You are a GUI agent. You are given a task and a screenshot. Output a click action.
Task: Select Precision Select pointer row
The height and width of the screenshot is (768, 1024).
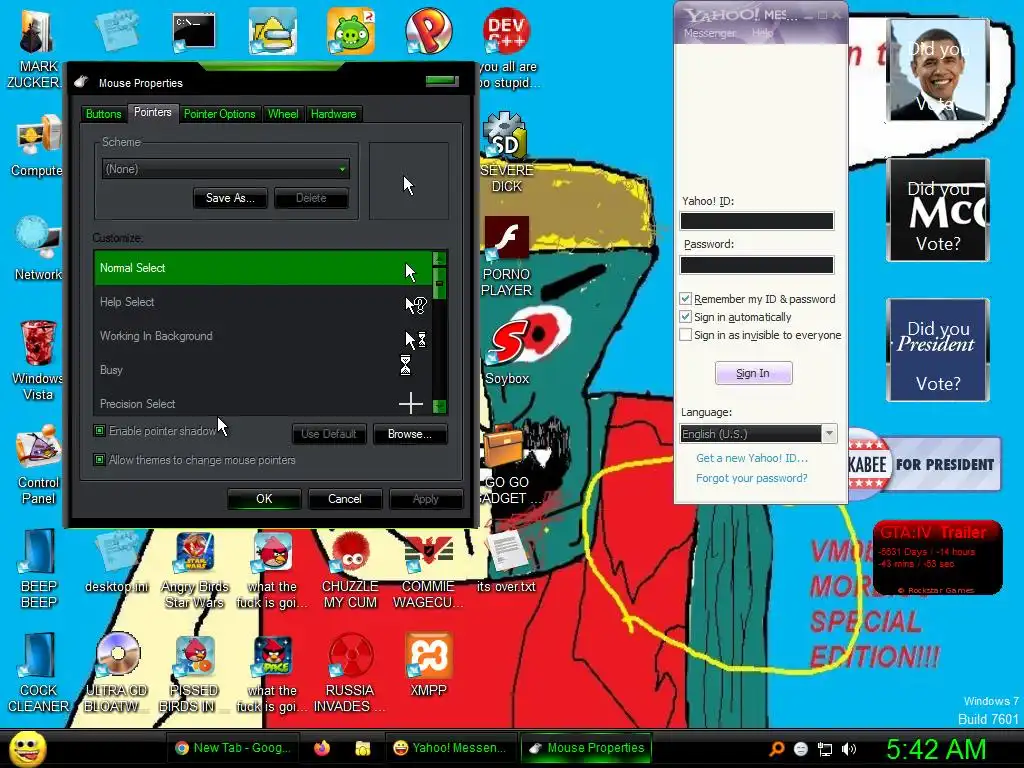tap(263, 404)
